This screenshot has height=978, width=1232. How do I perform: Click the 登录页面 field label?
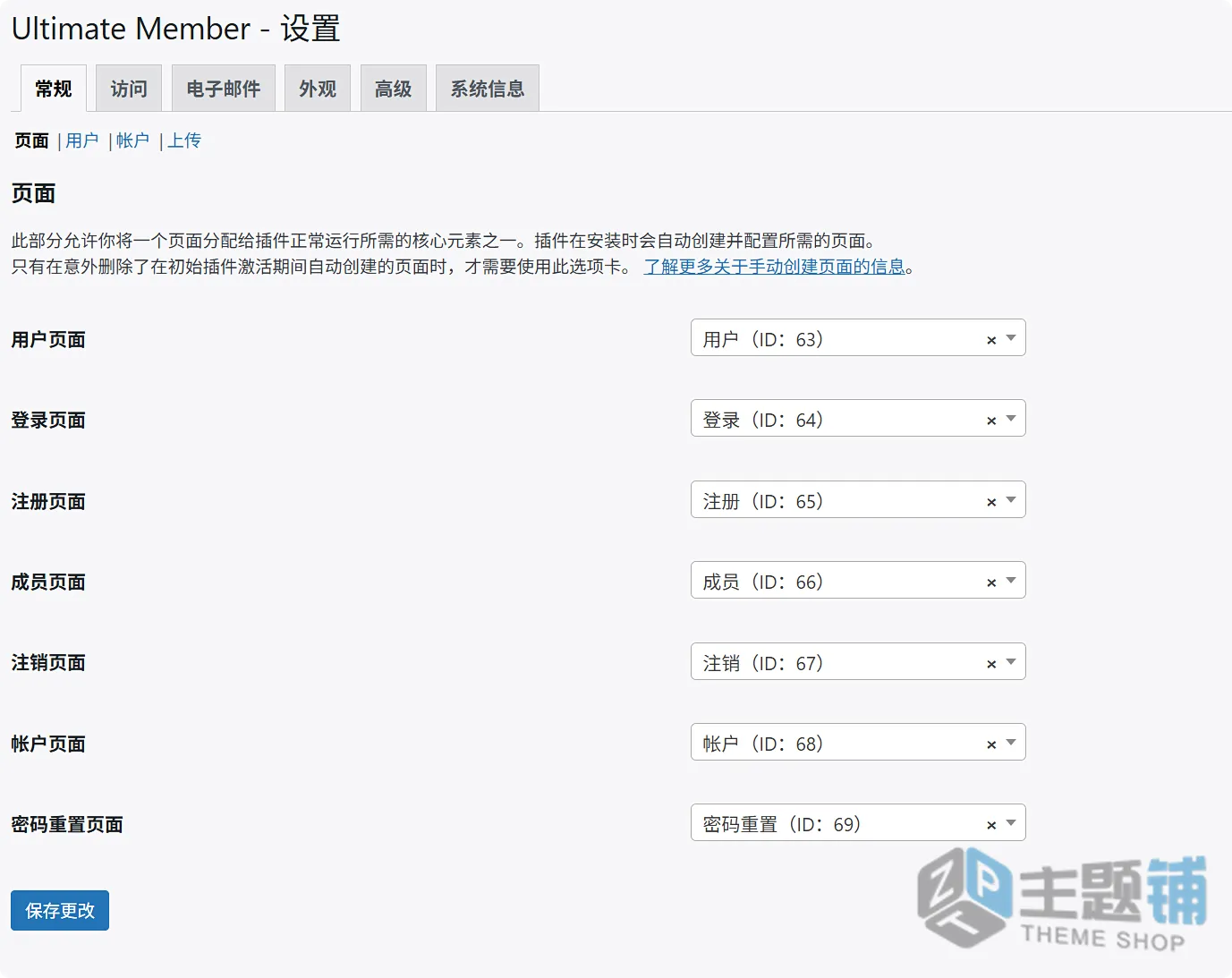(48, 420)
